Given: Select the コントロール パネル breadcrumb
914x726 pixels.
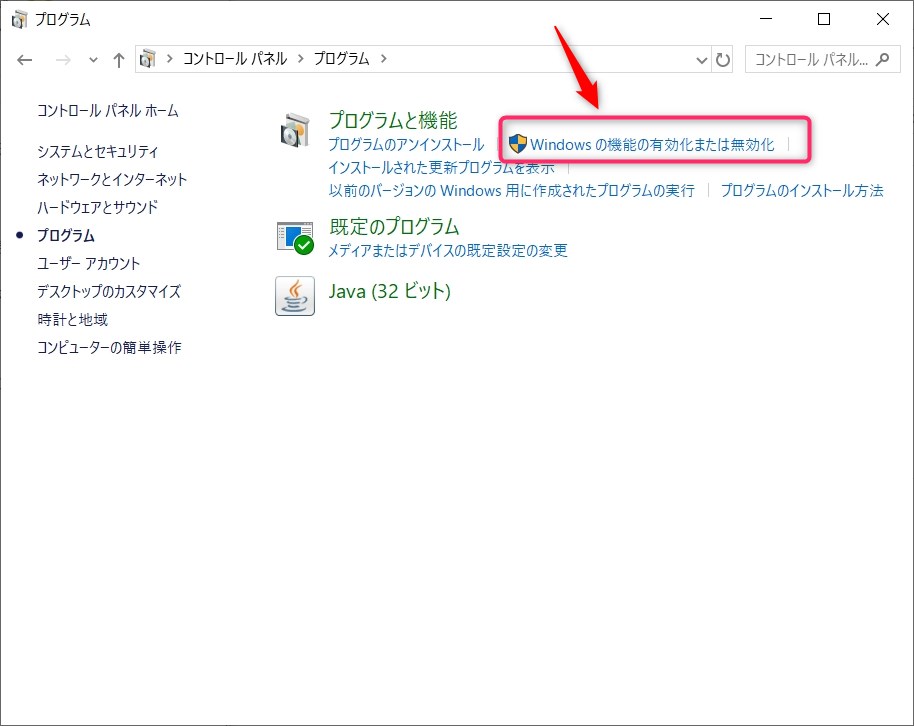Looking at the screenshot, I should pyautogui.click(x=235, y=58).
